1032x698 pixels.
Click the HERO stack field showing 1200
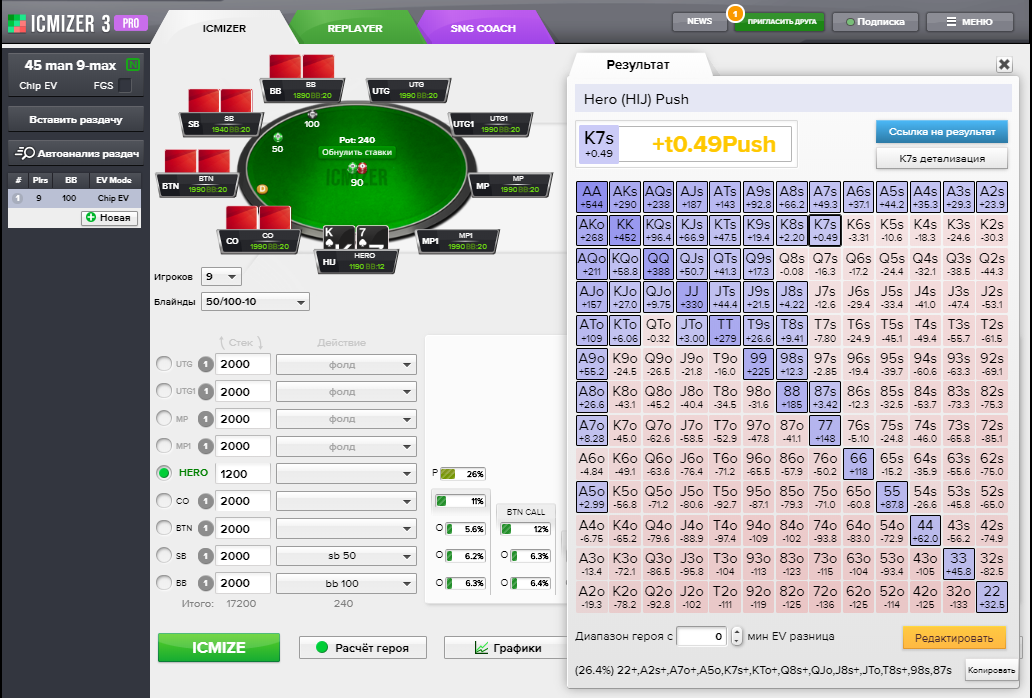pyautogui.click(x=243, y=474)
